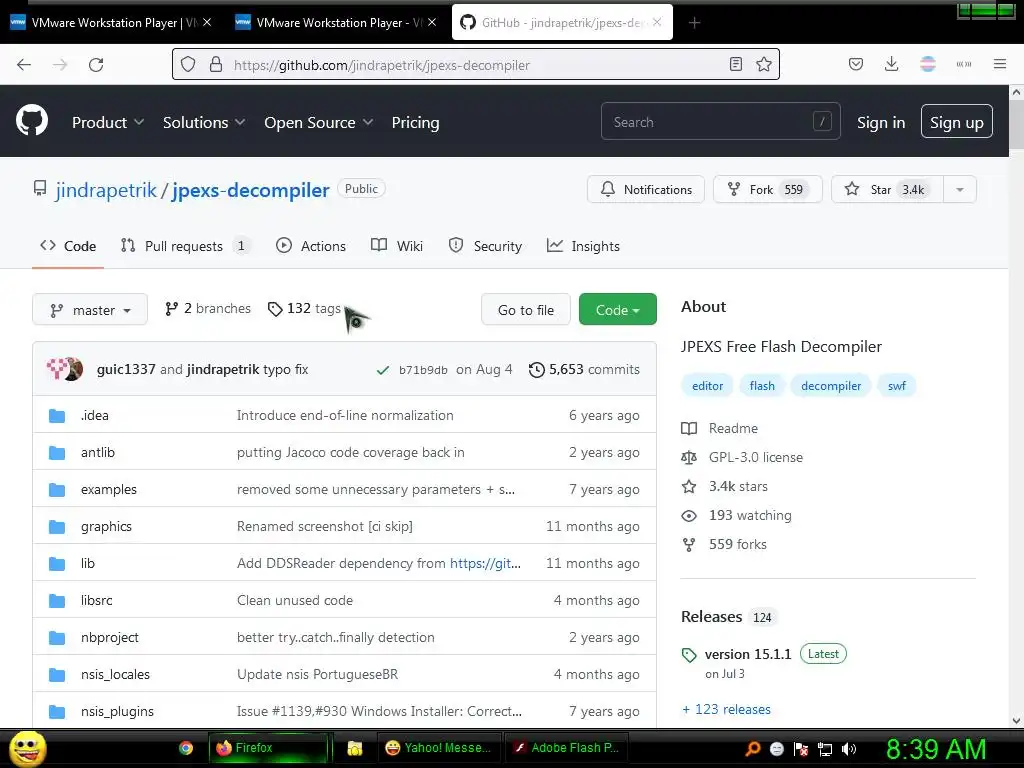Click the balance scale license icon
Viewport: 1024px width, 768px height.
pyautogui.click(x=689, y=458)
